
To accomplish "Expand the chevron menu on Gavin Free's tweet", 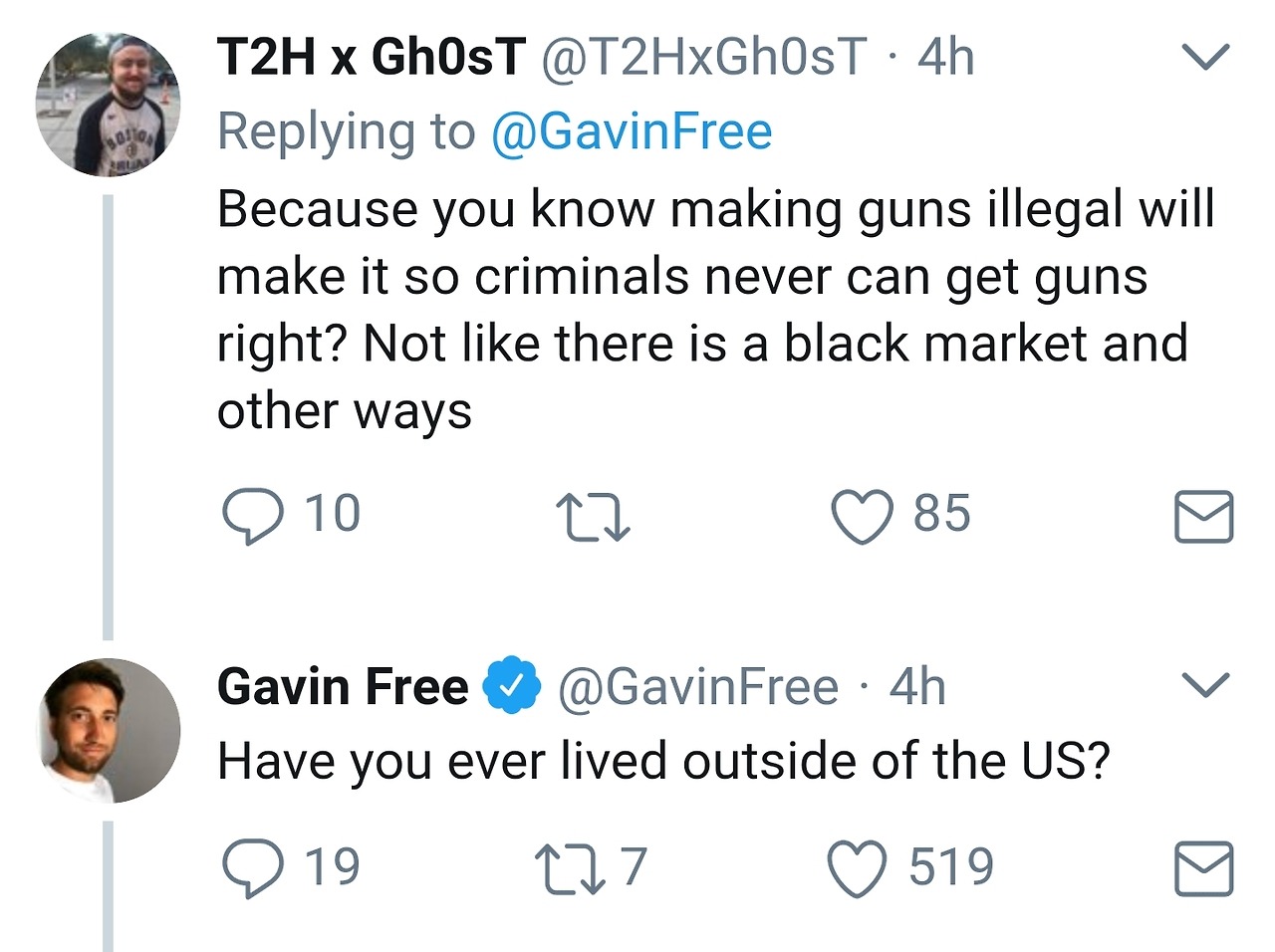I will [1205, 685].
